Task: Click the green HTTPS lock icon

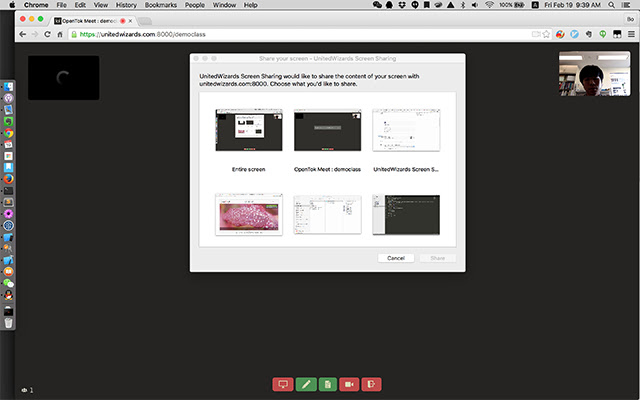Action: 74,34
